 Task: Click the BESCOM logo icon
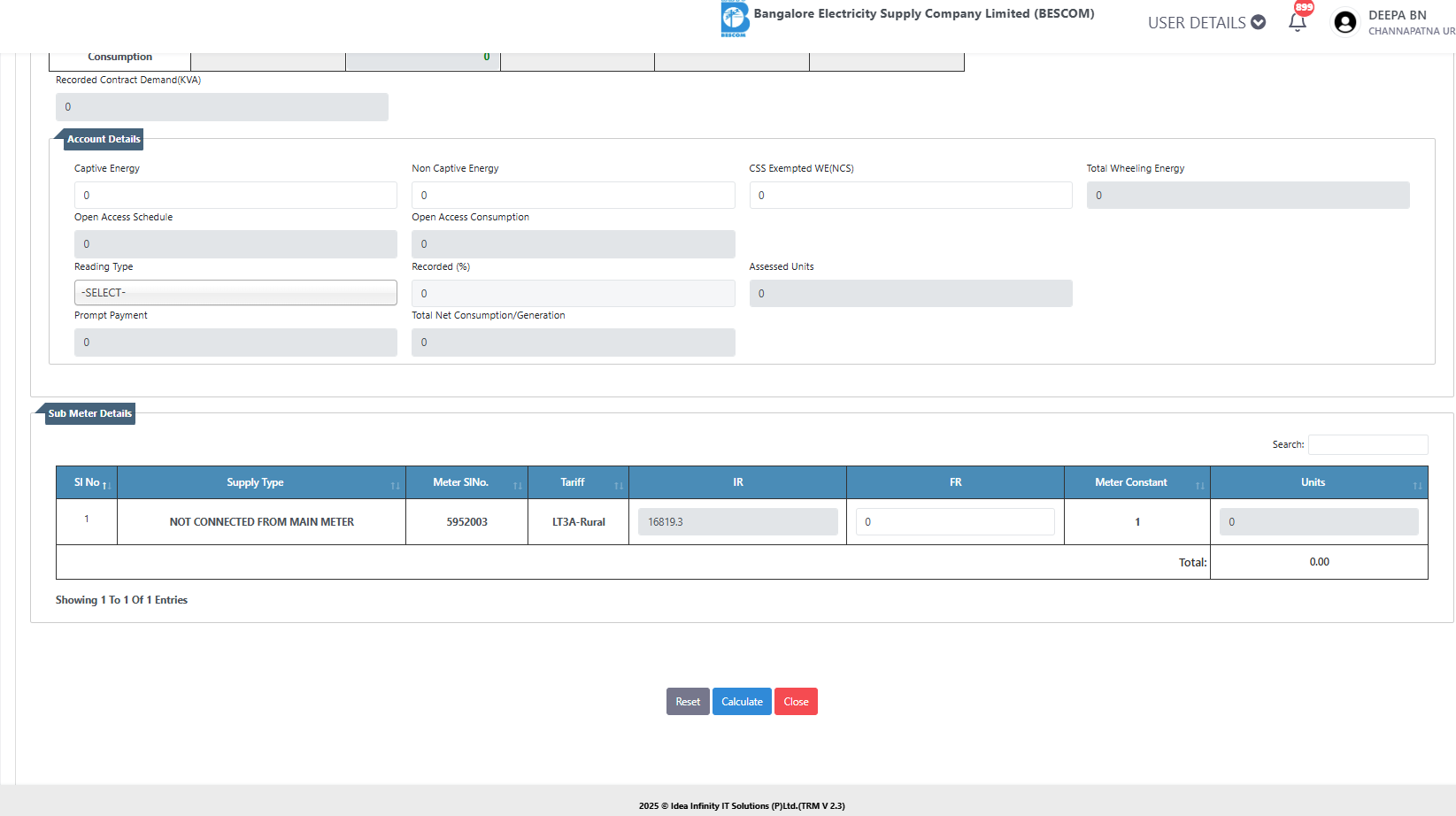click(734, 19)
